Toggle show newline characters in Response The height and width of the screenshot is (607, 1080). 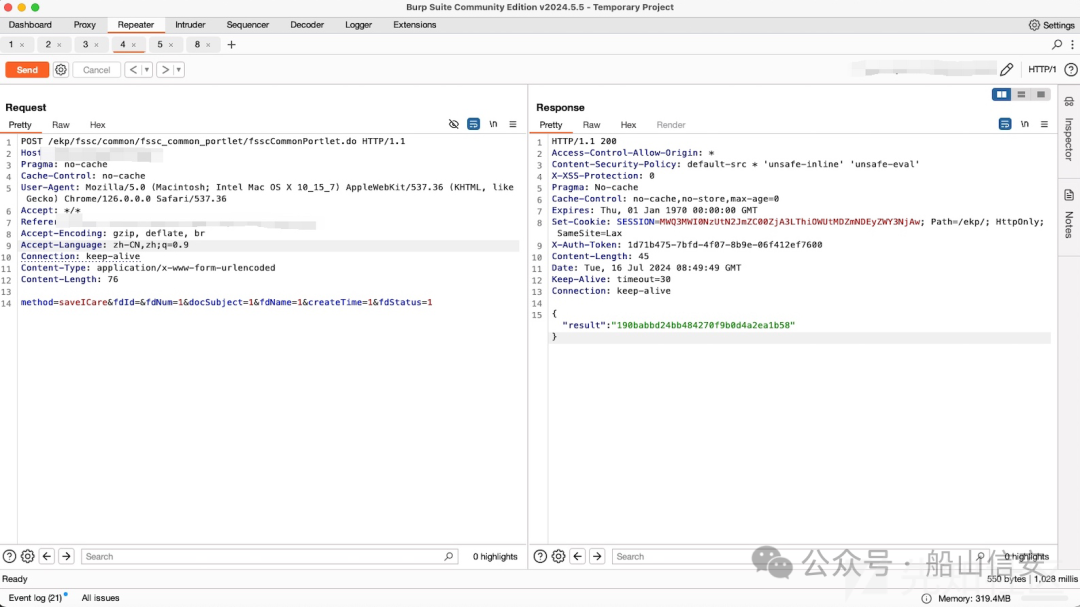(1025, 124)
